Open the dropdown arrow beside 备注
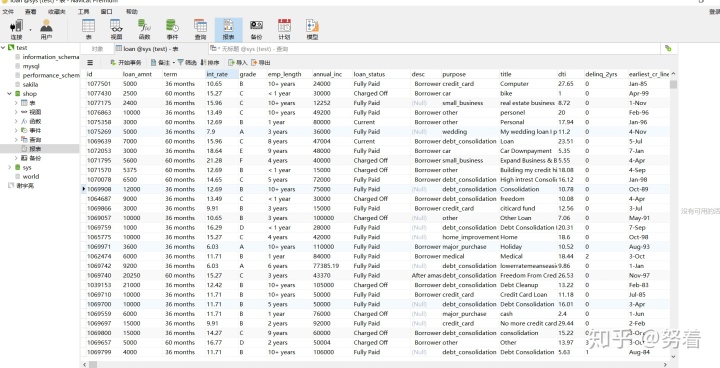Image resolution: width=720 pixels, height=368 pixels. tap(174, 62)
